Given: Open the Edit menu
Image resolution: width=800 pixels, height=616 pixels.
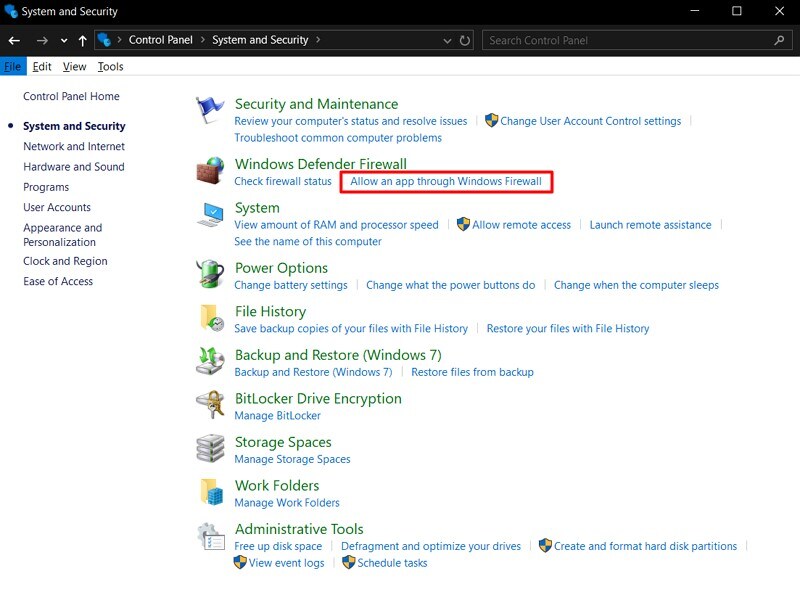Looking at the screenshot, I should pos(42,66).
